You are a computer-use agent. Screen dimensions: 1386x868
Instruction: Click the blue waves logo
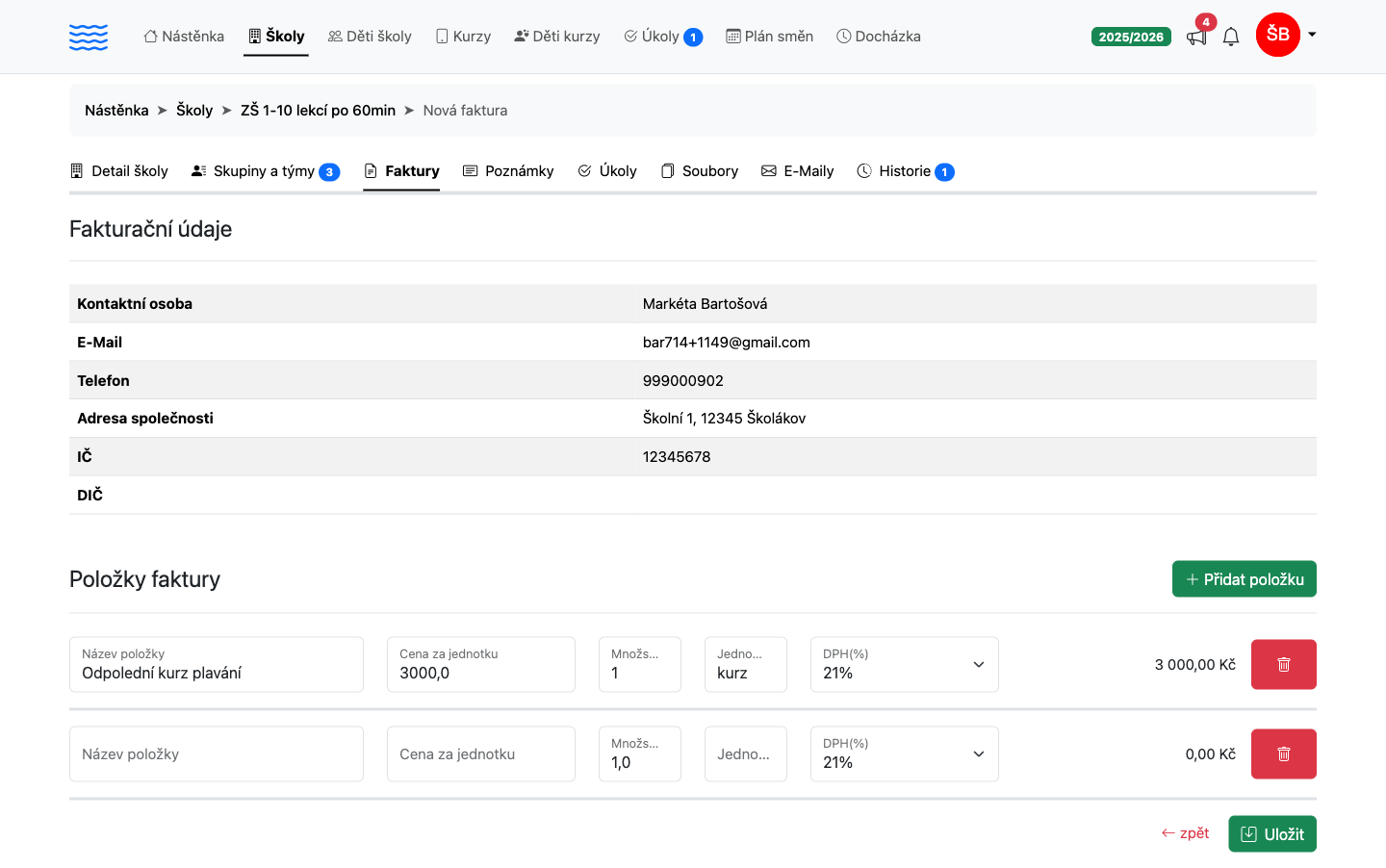point(89,37)
